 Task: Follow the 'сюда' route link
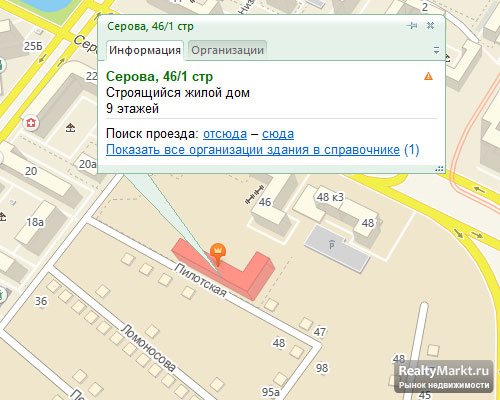coord(278,134)
